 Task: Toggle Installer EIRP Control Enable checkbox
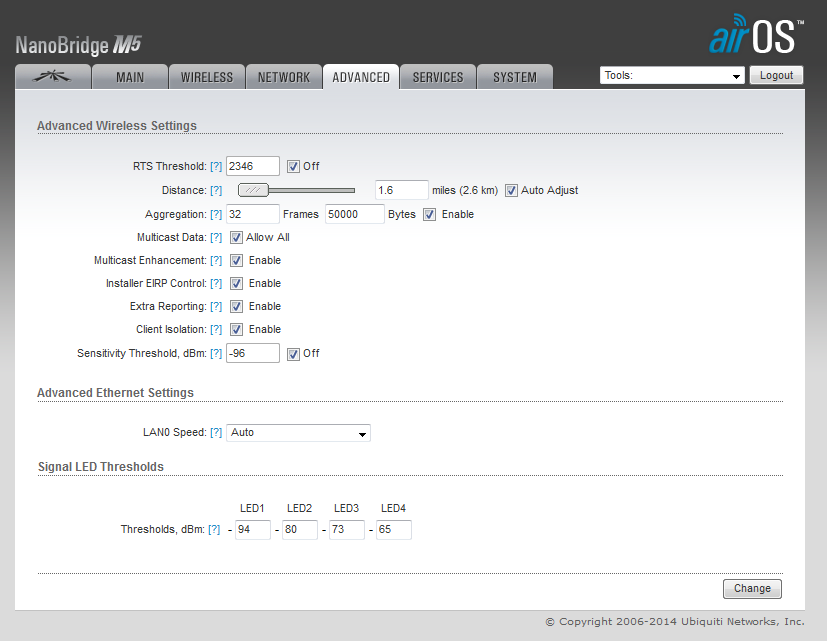pyautogui.click(x=236, y=283)
